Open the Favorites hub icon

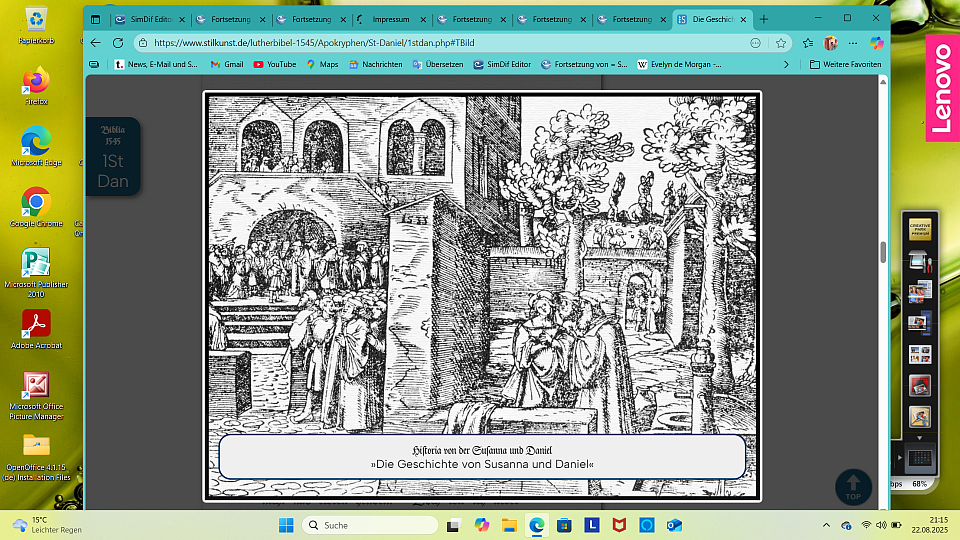(808, 43)
